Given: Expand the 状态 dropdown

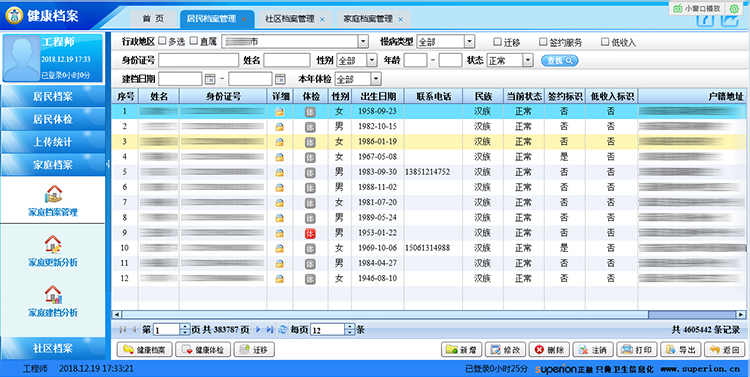Looking at the screenshot, I should (528, 60).
